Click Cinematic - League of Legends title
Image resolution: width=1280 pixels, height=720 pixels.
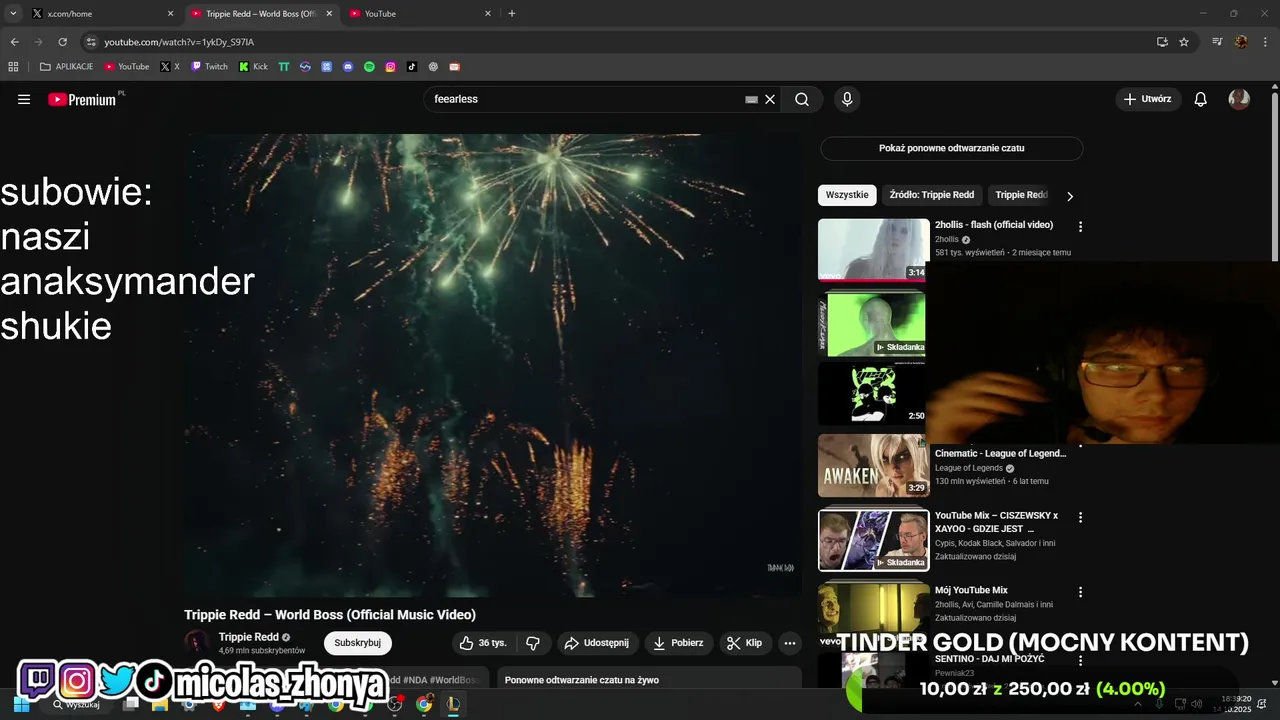pos(1000,453)
